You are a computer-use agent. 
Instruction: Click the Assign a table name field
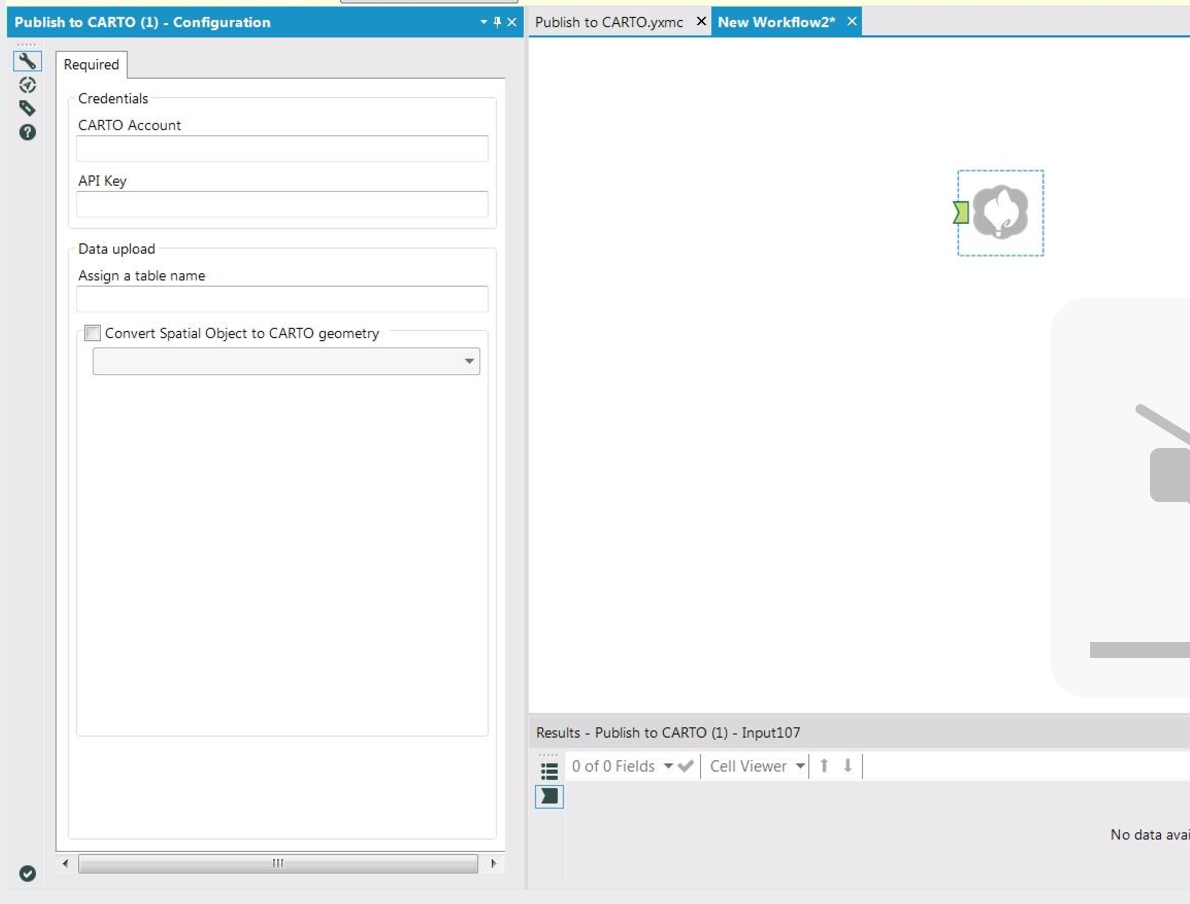(x=282, y=299)
